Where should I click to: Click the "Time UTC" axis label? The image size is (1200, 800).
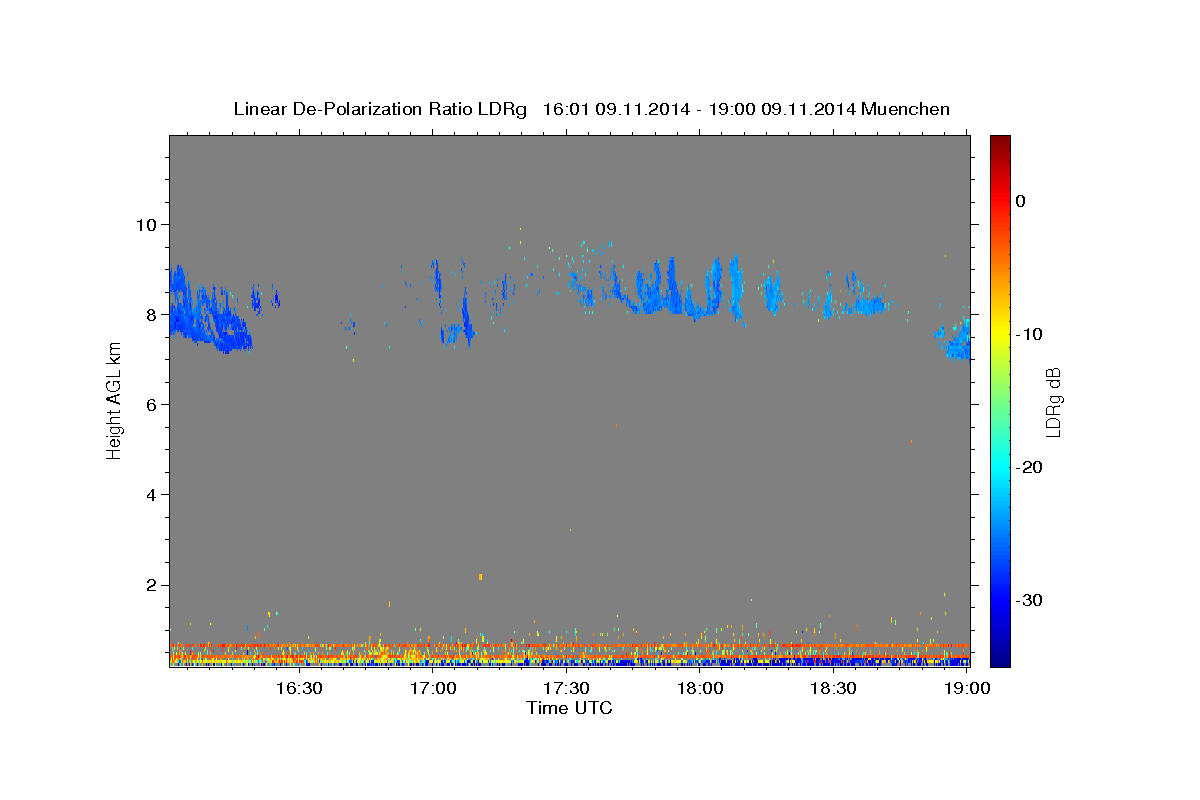pyautogui.click(x=569, y=708)
